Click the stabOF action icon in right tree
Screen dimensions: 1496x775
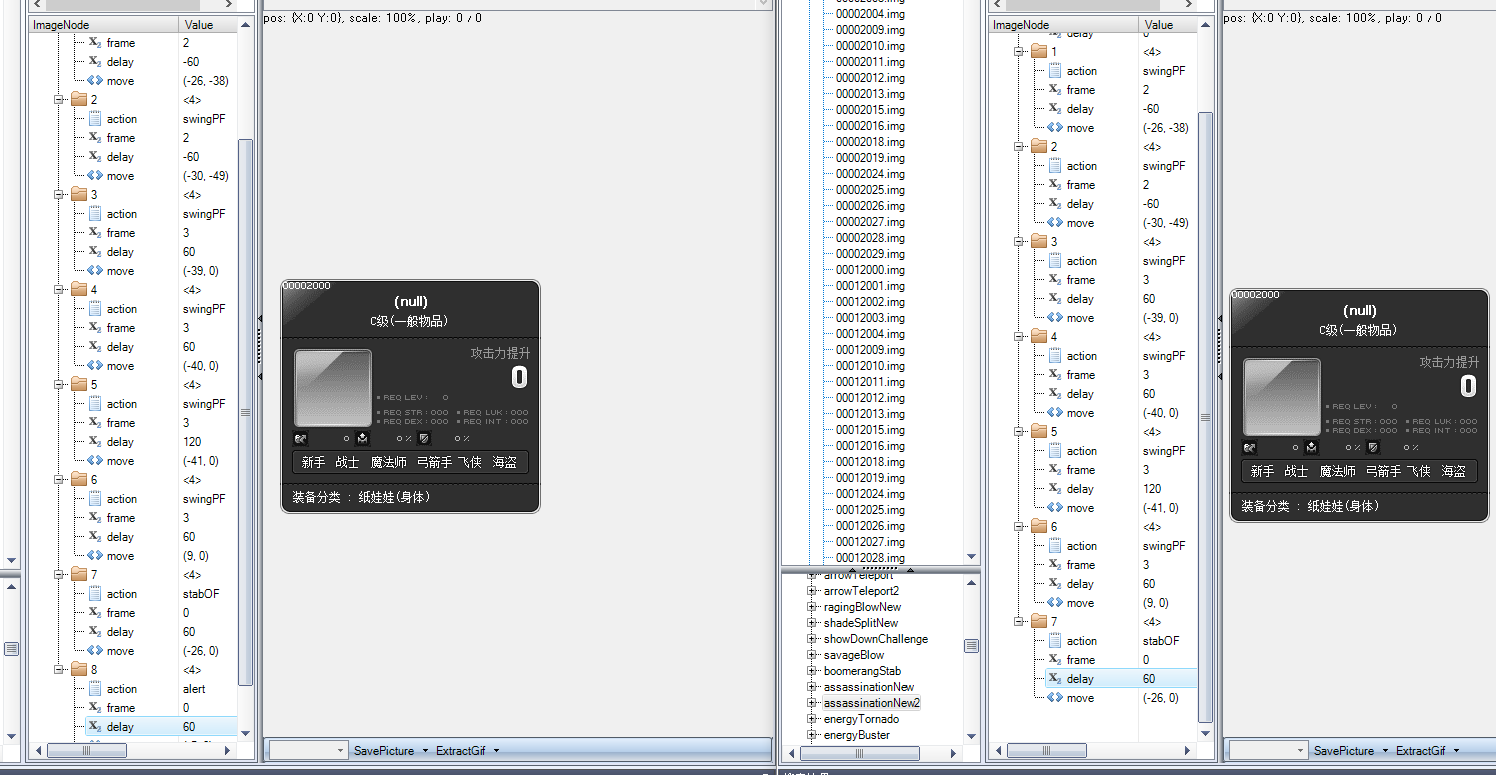(x=1055, y=641)
